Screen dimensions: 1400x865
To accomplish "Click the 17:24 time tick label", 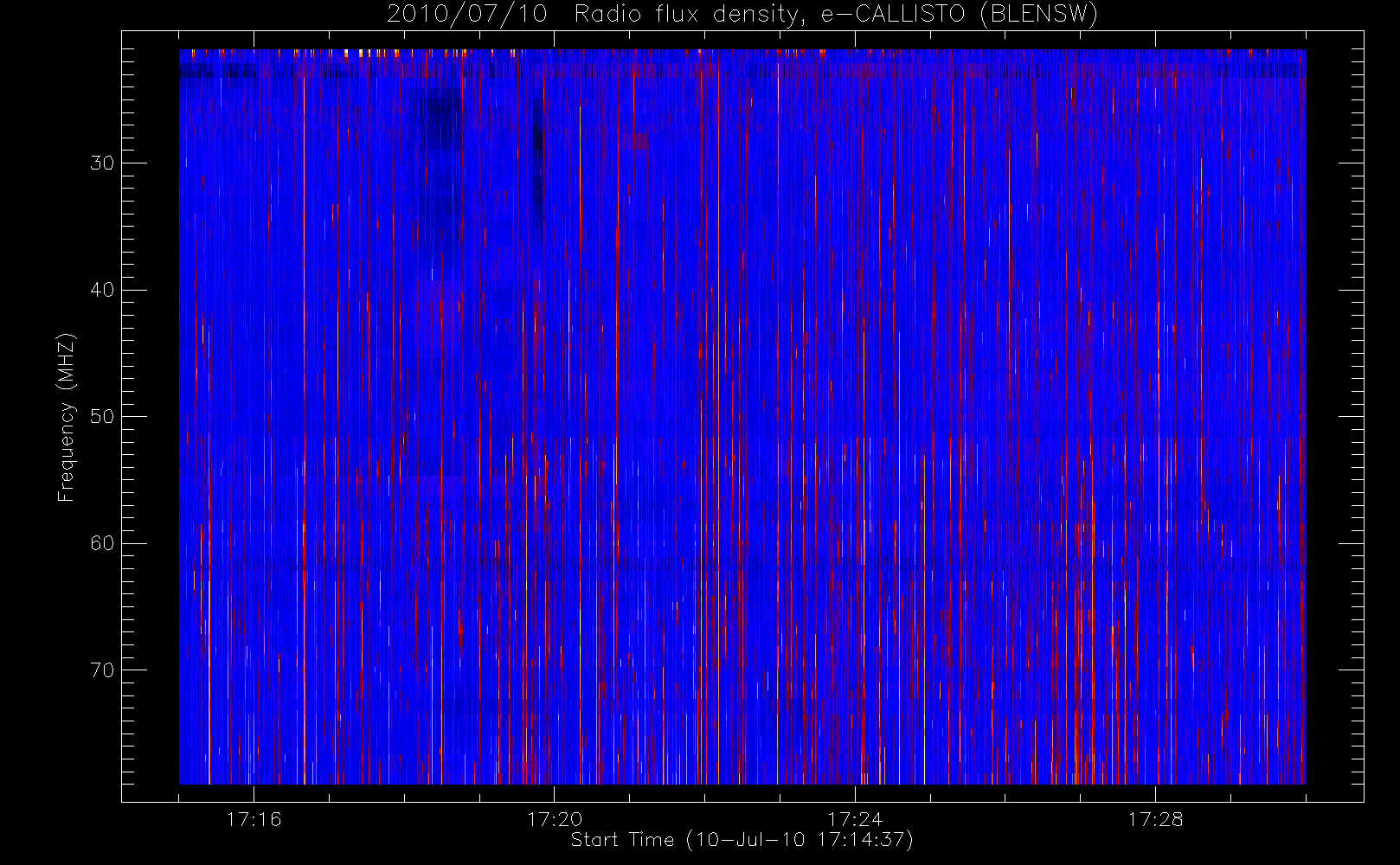I will tap(855, 819).
